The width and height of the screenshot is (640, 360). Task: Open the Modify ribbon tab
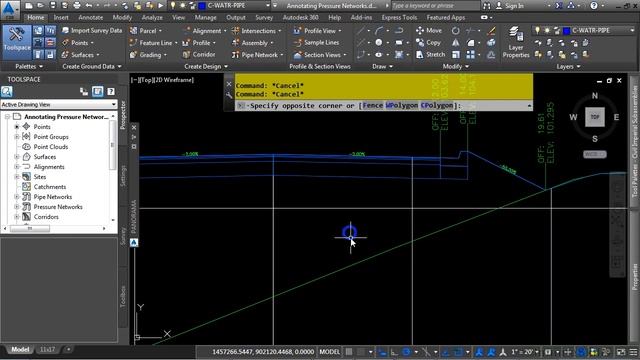click(122, 18)
